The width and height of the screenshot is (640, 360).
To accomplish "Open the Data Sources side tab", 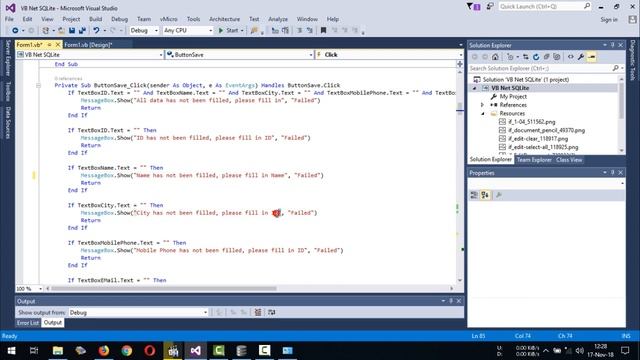I will [x=8, y=122].
